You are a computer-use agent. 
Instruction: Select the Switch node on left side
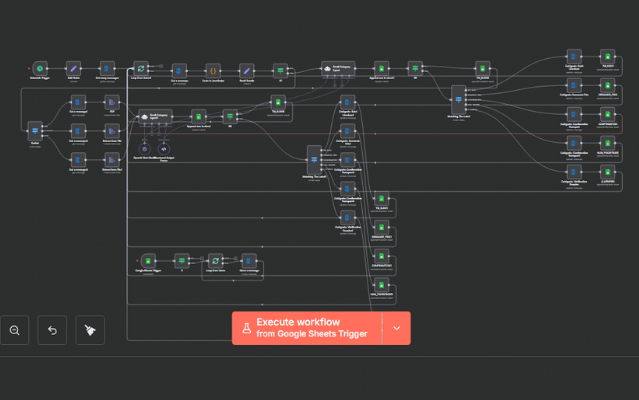pyautogui.click(x=35, y=130)
